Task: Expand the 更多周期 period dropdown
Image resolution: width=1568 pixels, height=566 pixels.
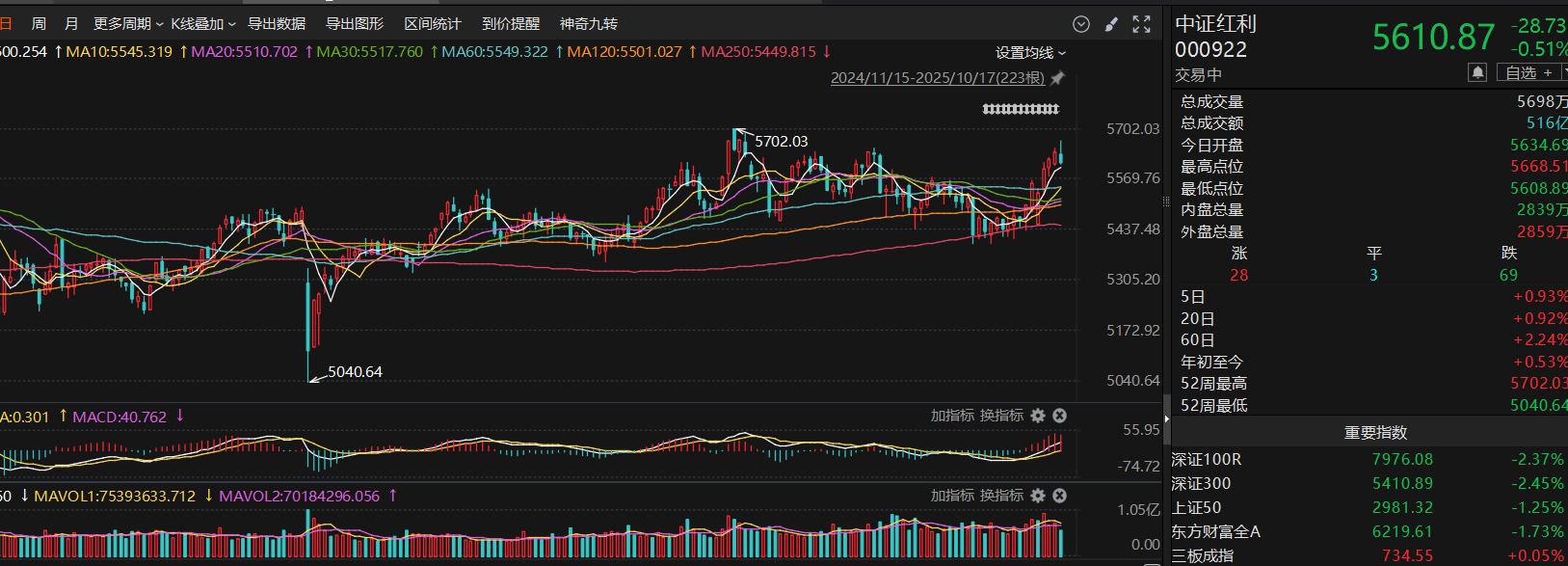Action: [x=128, y=24]
